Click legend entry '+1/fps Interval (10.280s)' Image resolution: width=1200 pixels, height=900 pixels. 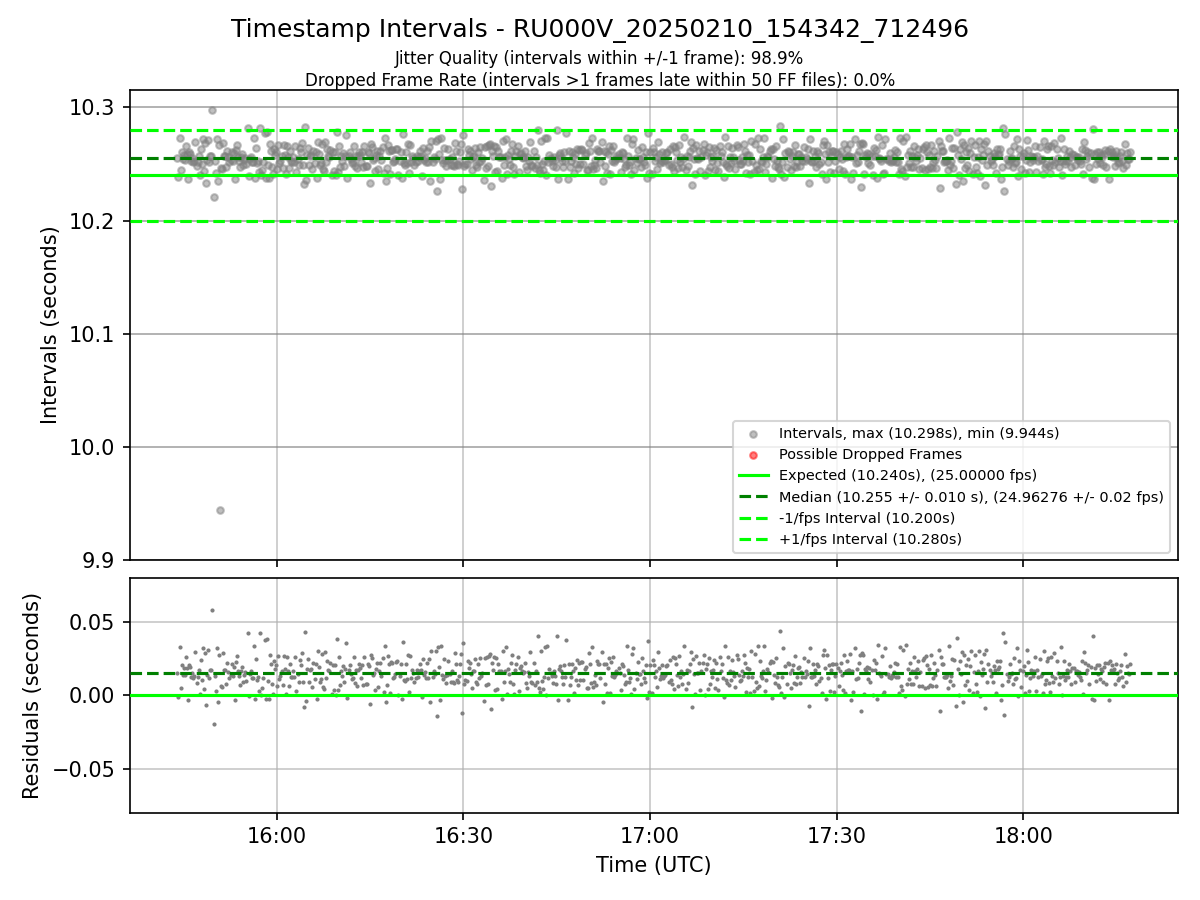[870, 539]
